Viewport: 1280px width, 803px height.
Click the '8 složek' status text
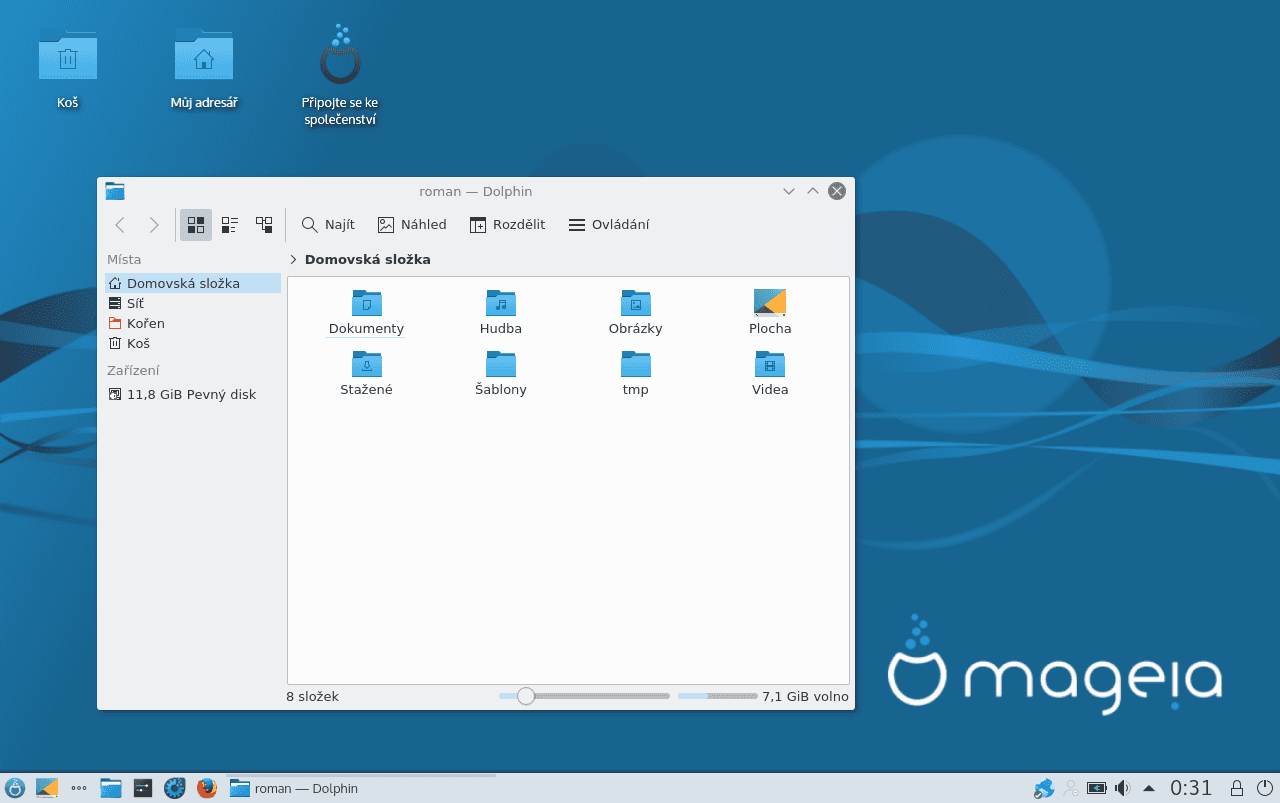tap(313, 697)
